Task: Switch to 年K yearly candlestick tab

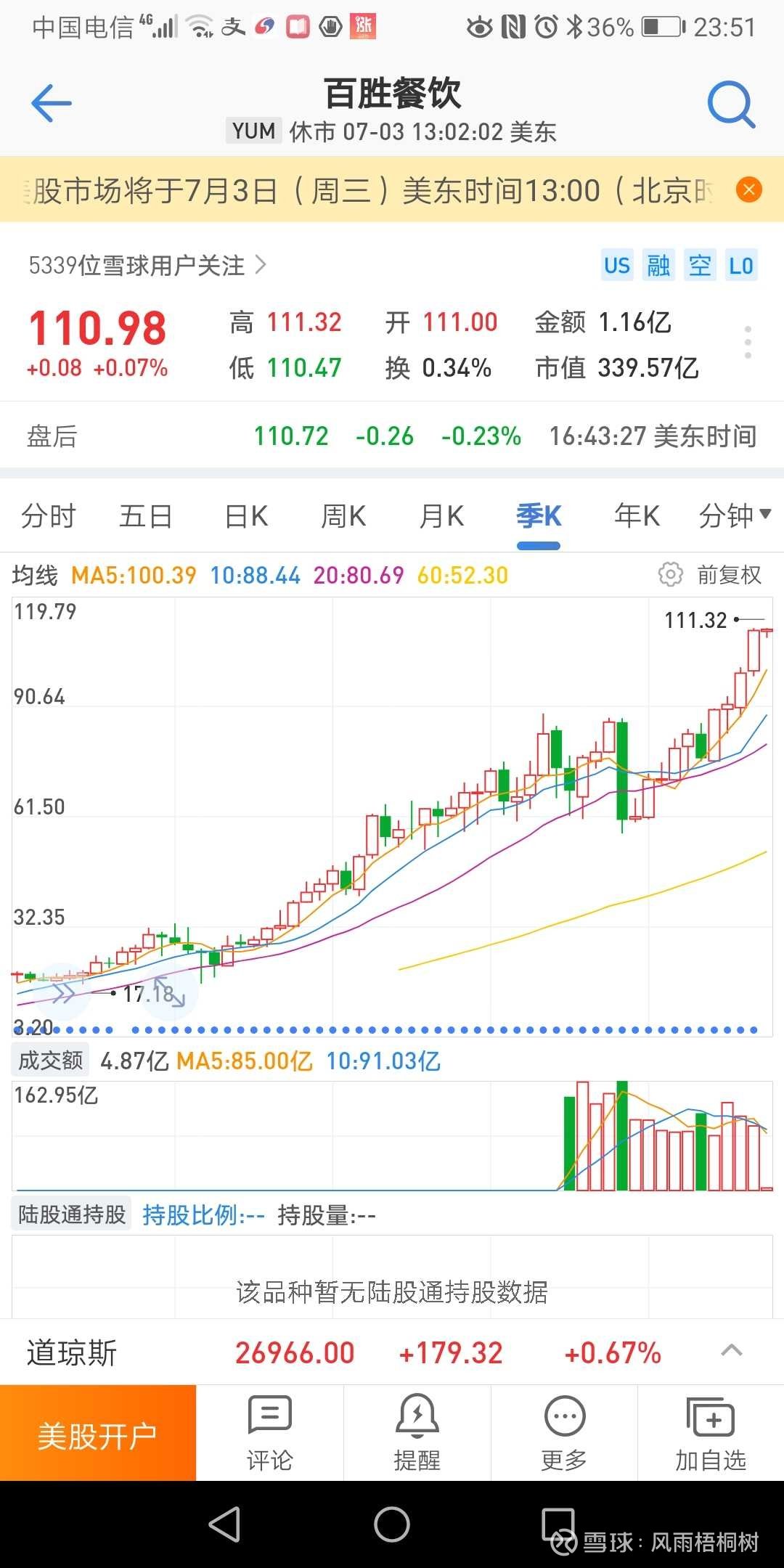Action: point(637,516)
